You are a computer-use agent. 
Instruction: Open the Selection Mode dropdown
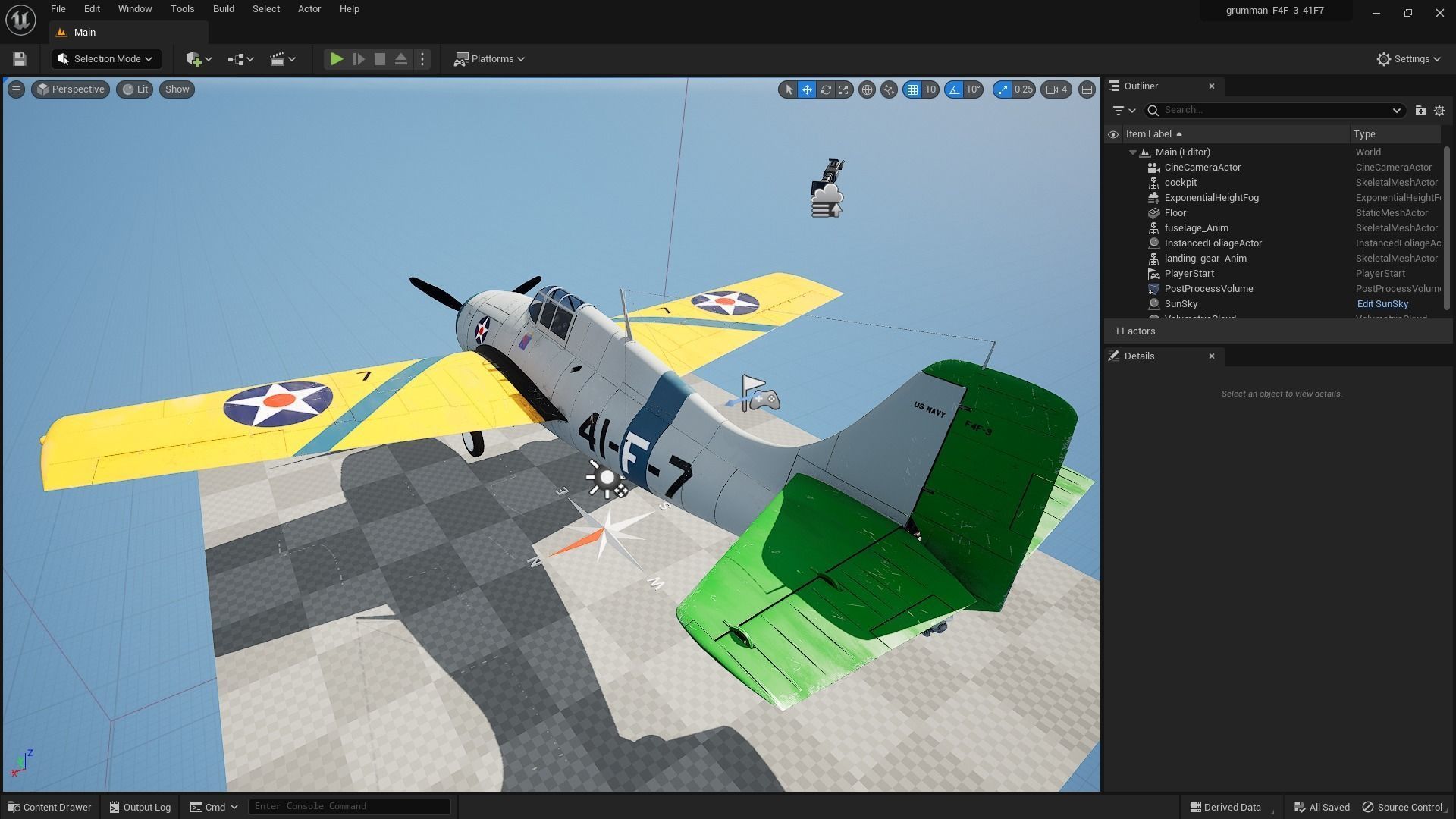click(106, 59)
